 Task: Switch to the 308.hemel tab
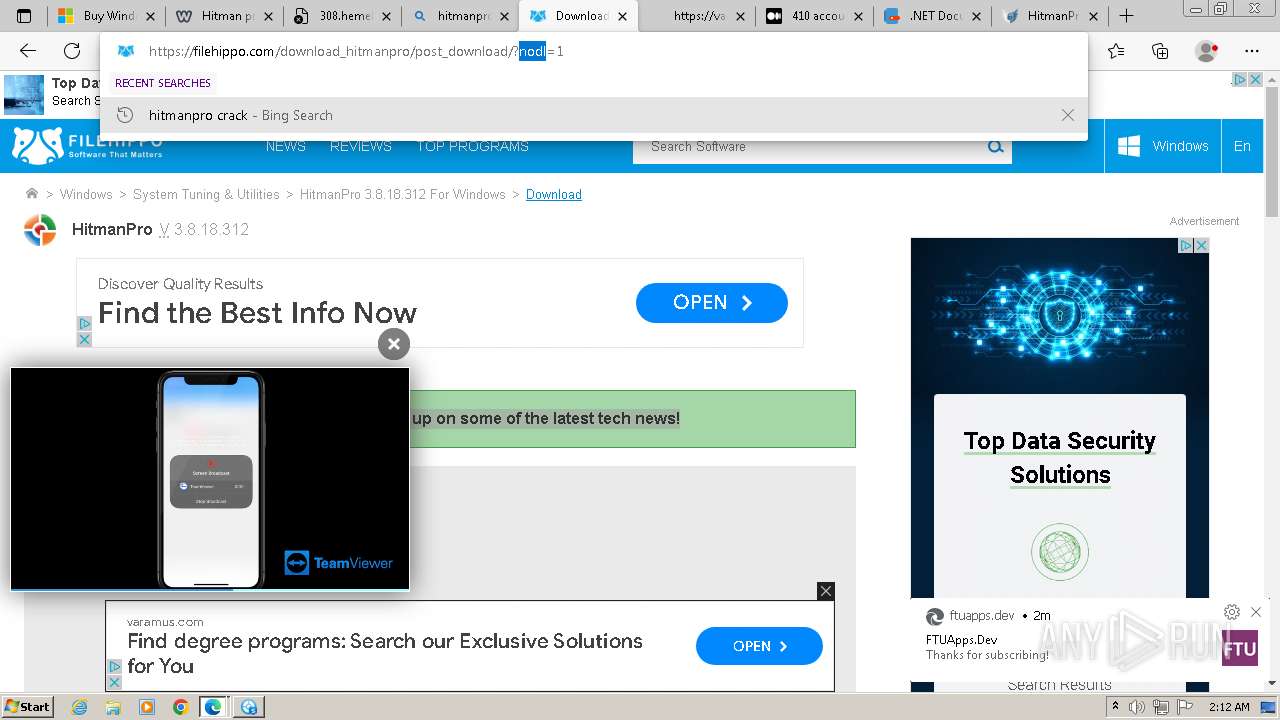click(x=342, y=16)
